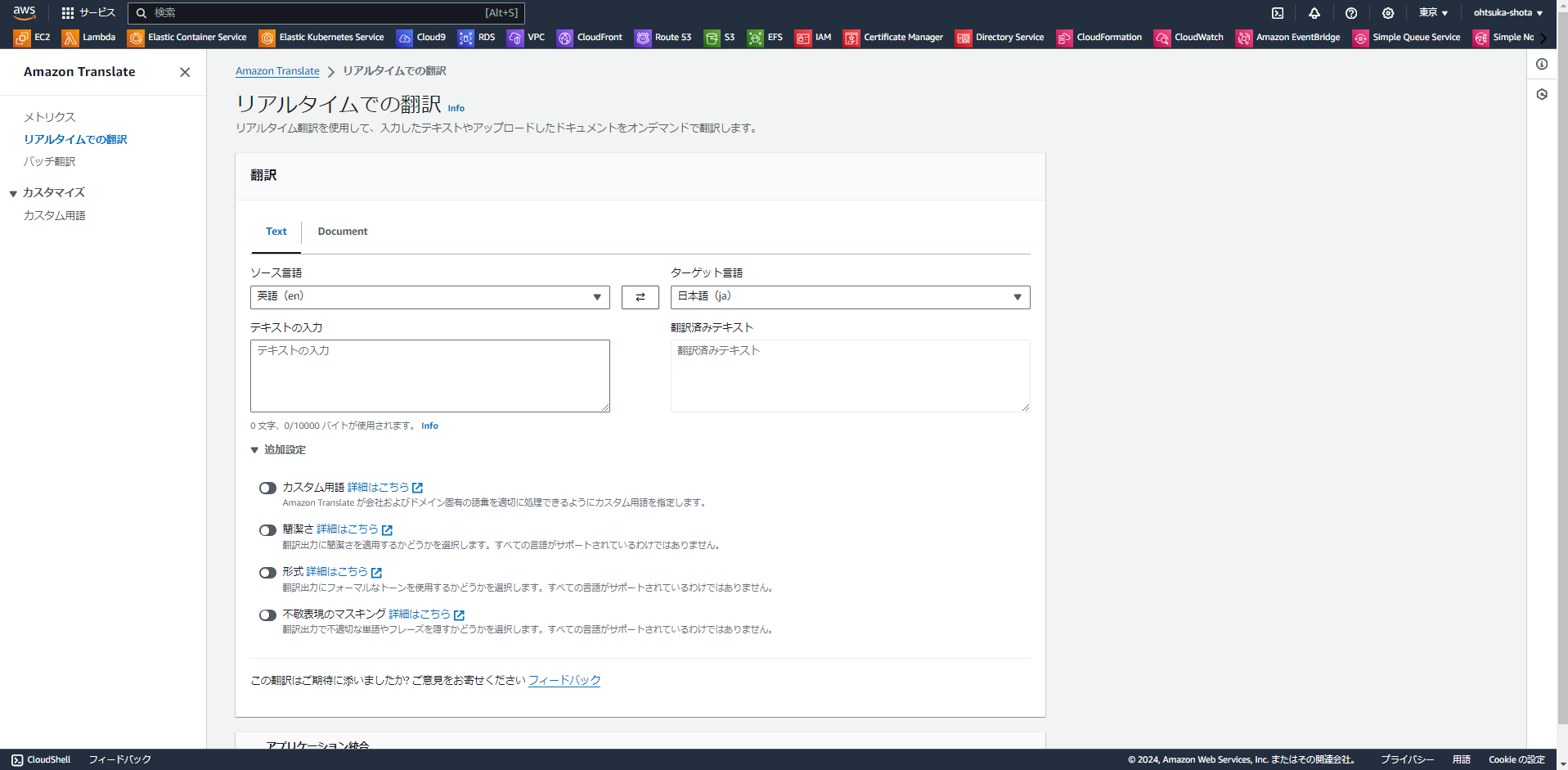The image size is (1568, 770).
Task: Collapse the 追加設定 section
Action: click(278, 450)
